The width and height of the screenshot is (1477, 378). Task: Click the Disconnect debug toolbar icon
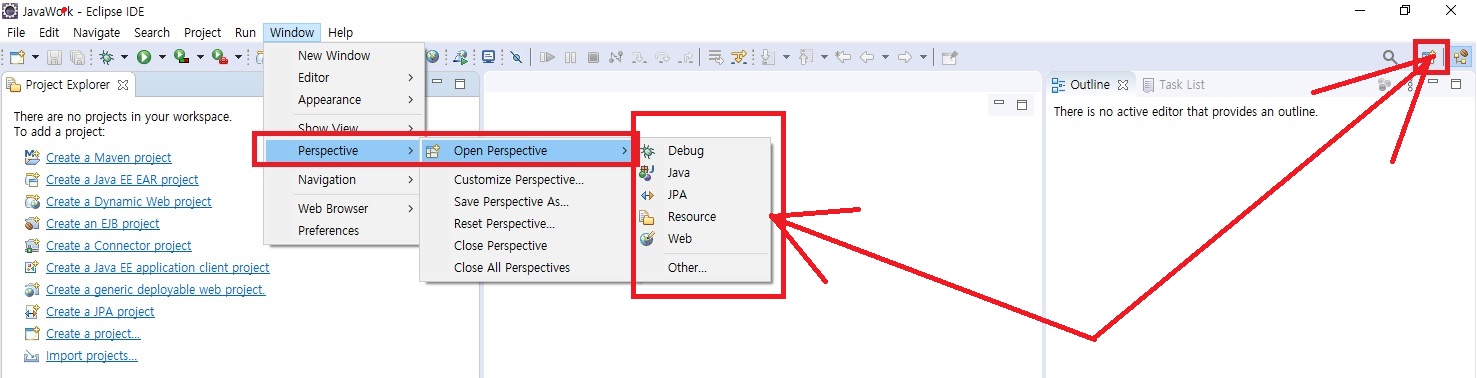(616, 57)
